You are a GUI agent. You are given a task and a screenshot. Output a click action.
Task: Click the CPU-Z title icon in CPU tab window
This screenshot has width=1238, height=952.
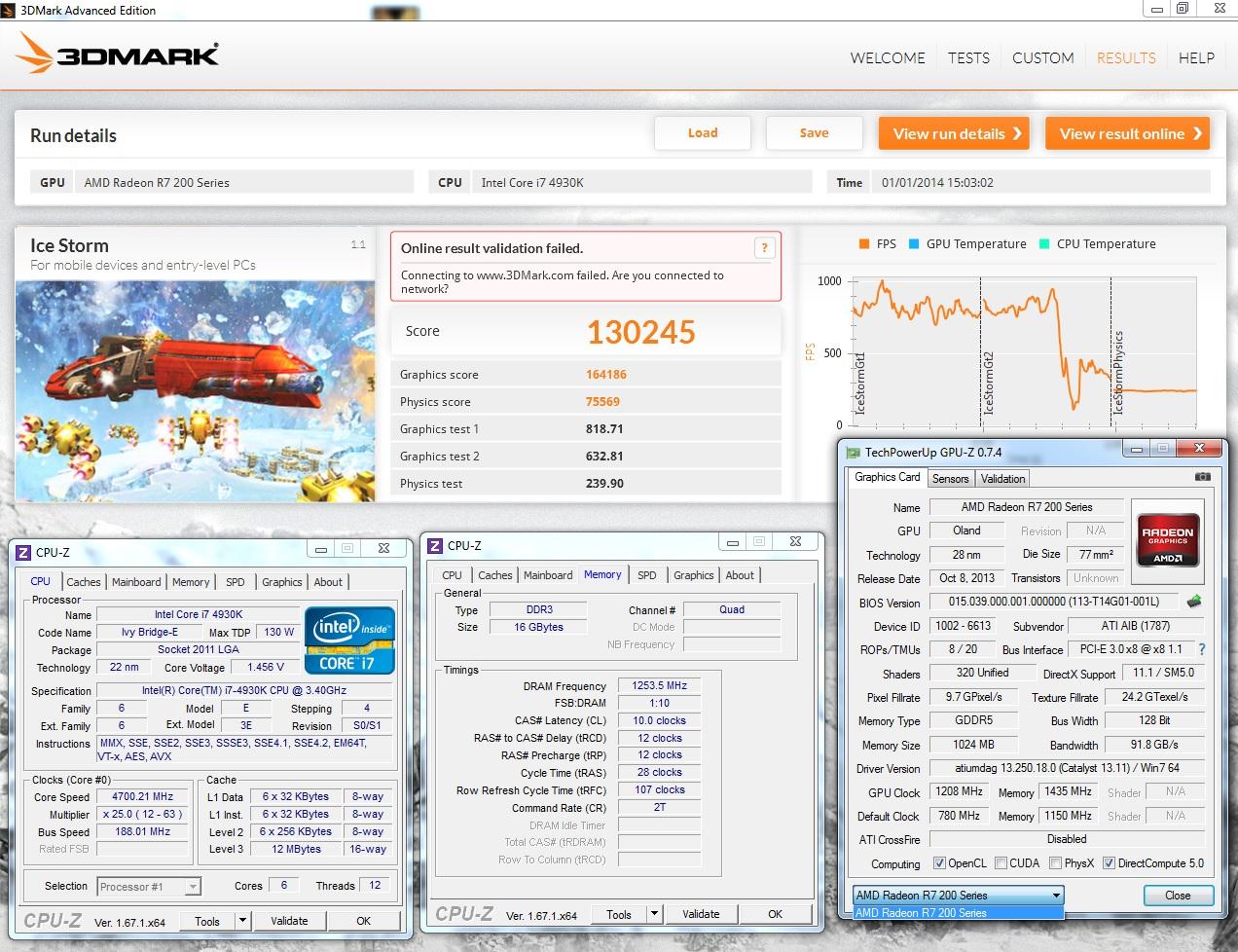23,552
